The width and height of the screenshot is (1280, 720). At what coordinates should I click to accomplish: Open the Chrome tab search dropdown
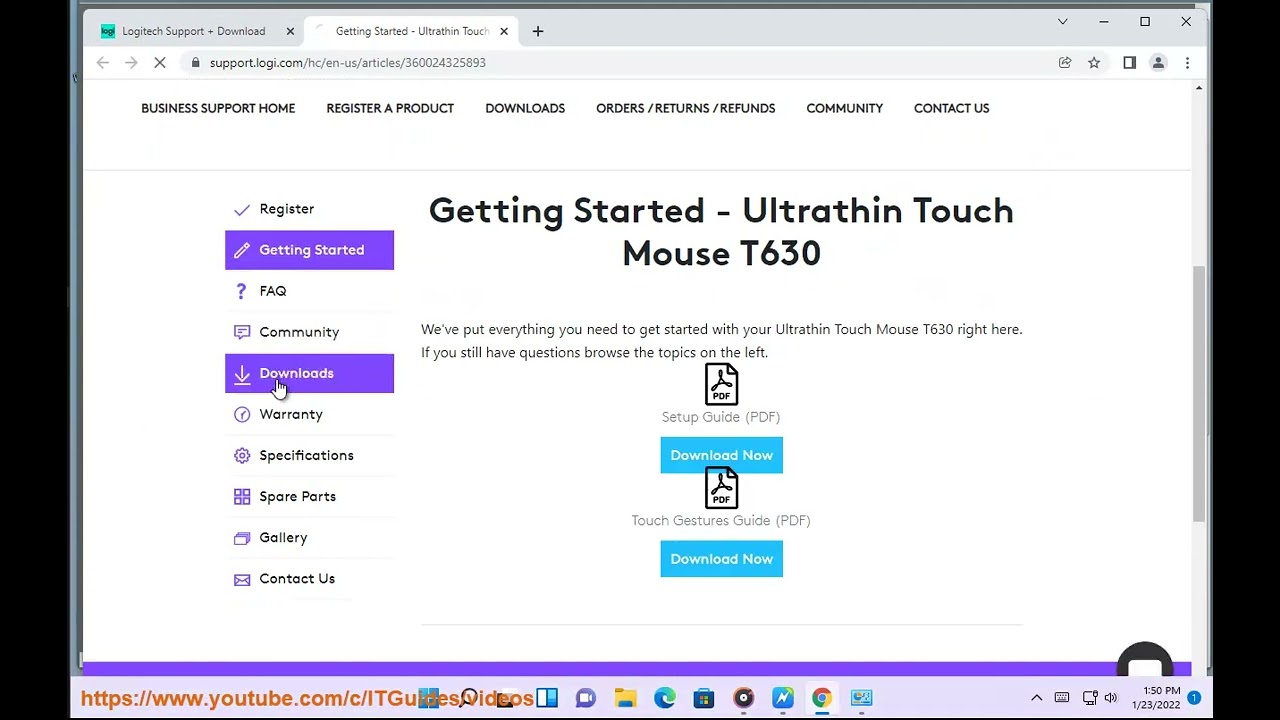(1063, 21)
